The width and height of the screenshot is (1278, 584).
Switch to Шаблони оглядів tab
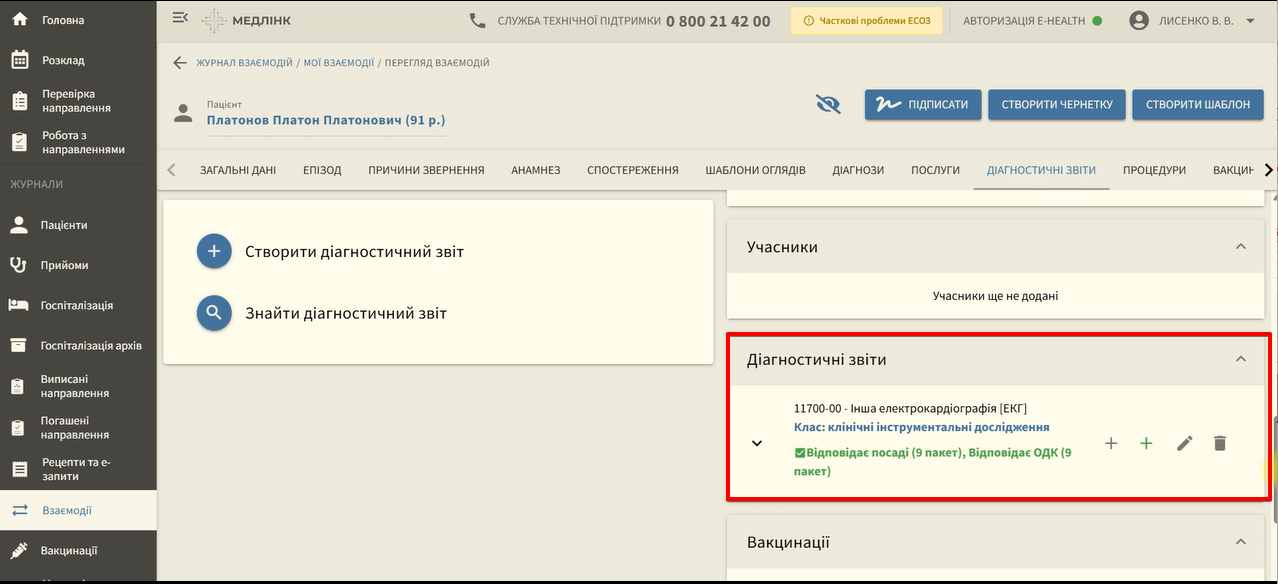point(755,170)
